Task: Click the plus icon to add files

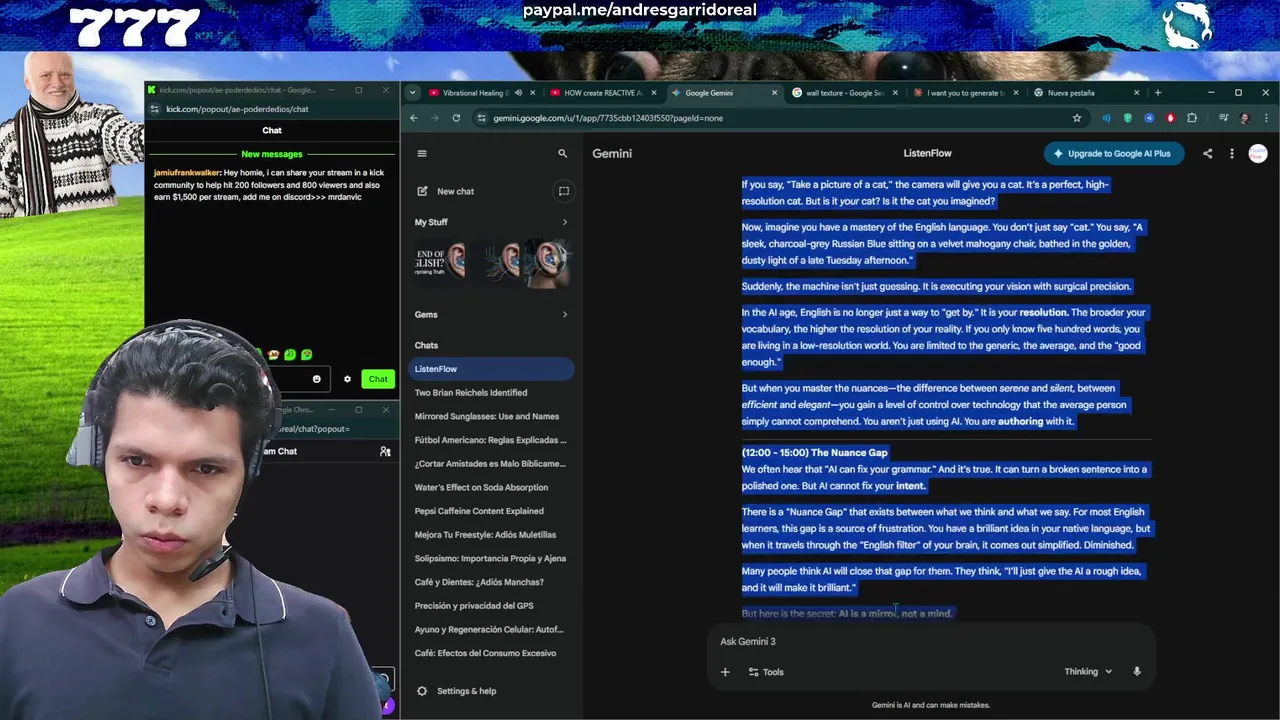Action: tap(725, 672)
